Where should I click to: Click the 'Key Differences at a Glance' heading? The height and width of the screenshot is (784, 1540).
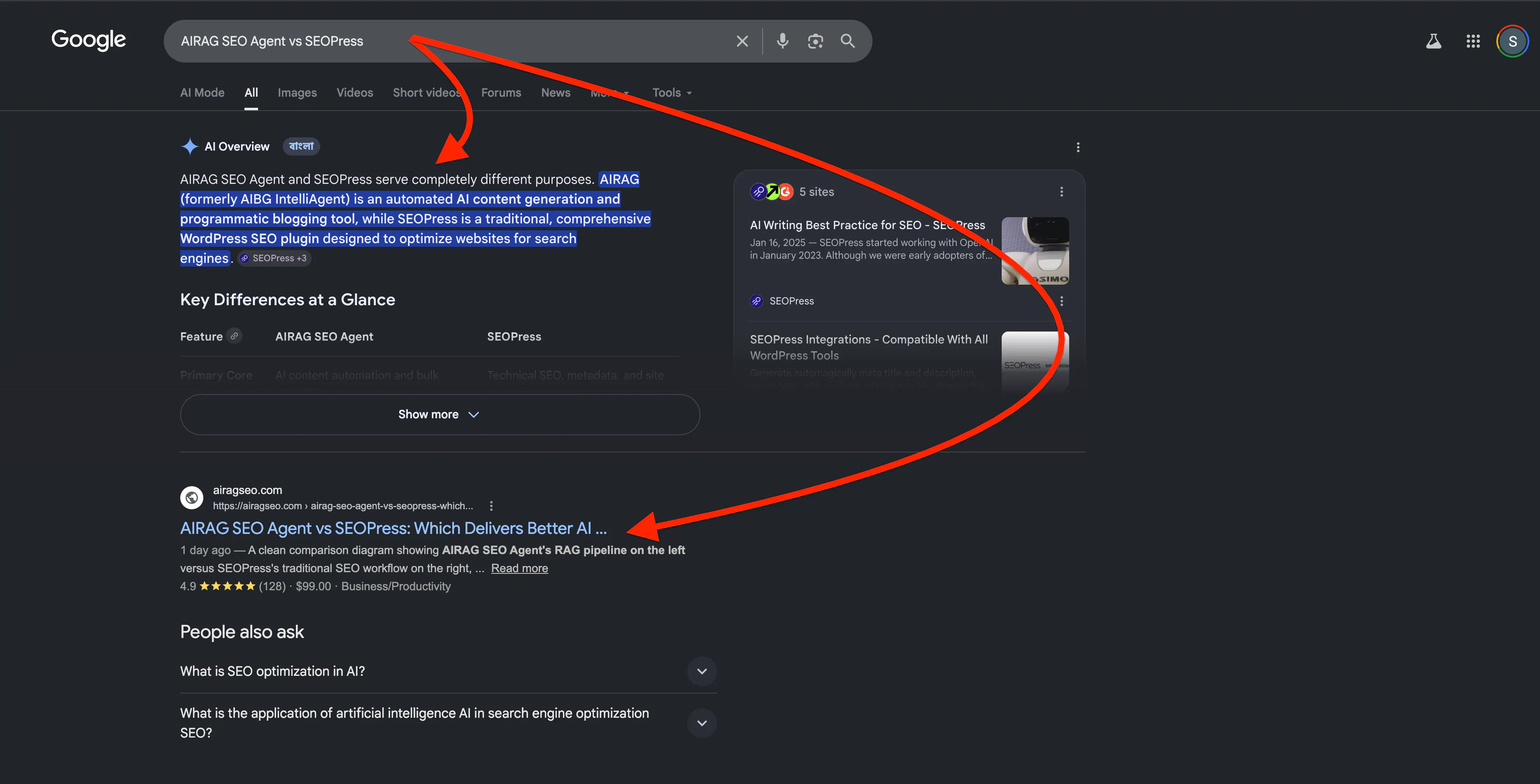coord(288,300)
